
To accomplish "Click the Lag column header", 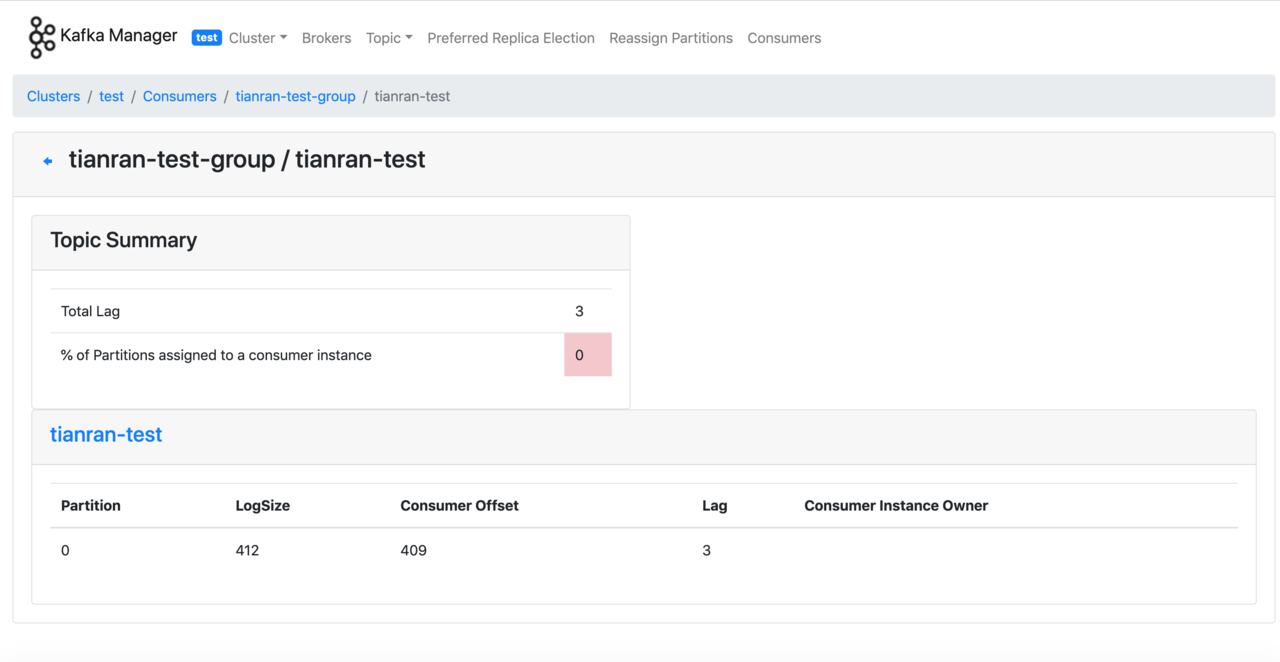I will (715, 506).
